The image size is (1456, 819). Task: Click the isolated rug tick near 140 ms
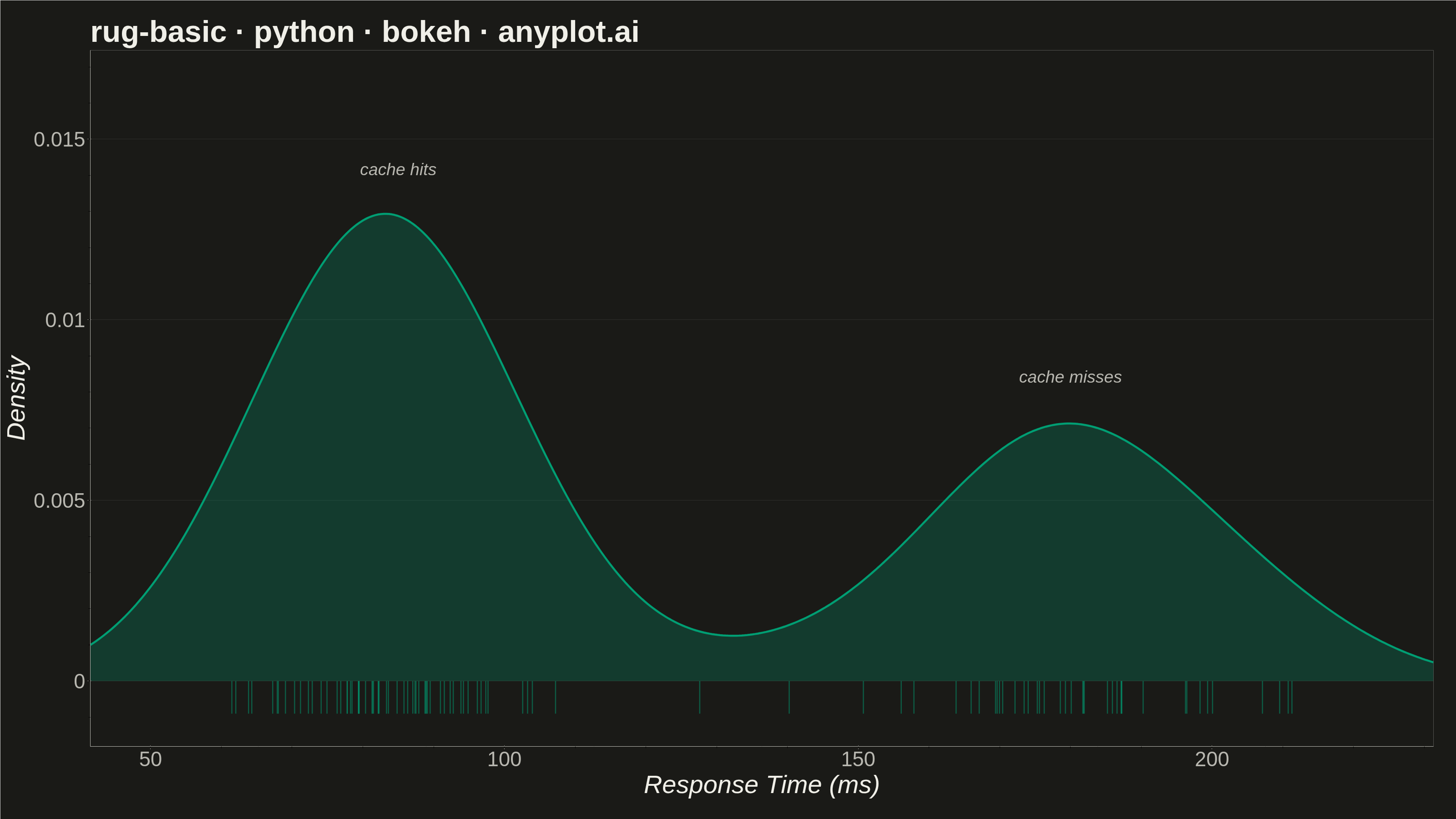[789, 697]
